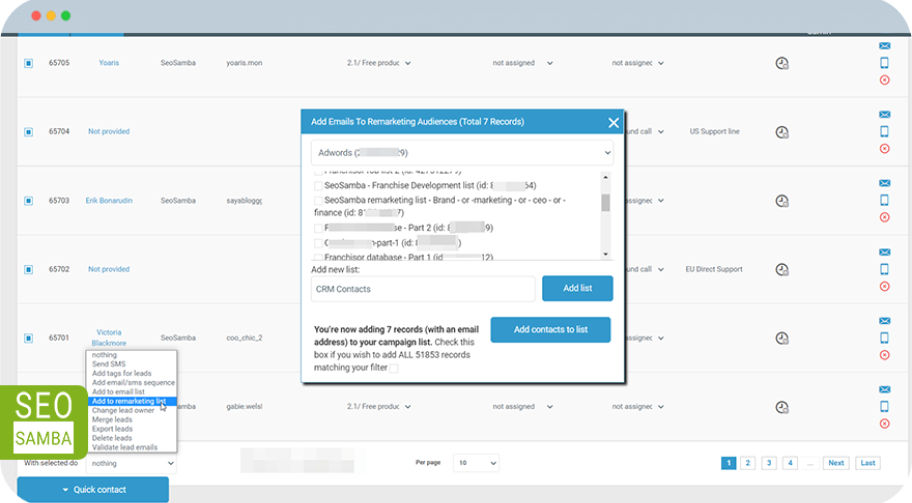
Task: Check the 'Part 2' audience list checkbox
Action: coord(318,228)
